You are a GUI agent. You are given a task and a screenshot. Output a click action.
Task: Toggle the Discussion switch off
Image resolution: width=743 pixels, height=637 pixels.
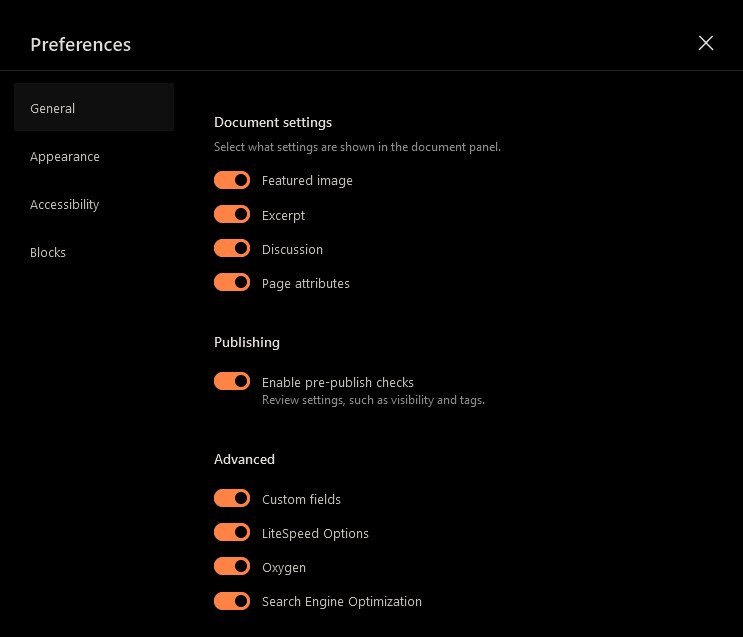tap(232, 248)
